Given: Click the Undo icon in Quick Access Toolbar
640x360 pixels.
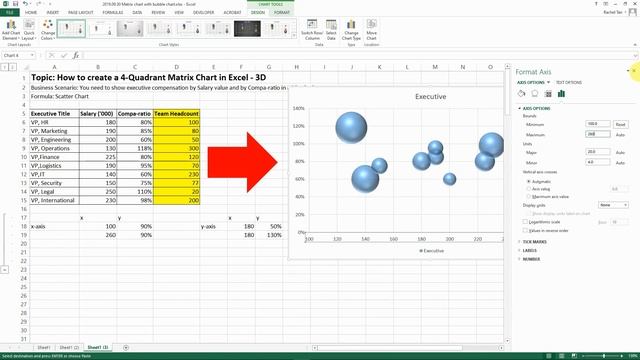Looking at the screenshot, I should [25, 4].
